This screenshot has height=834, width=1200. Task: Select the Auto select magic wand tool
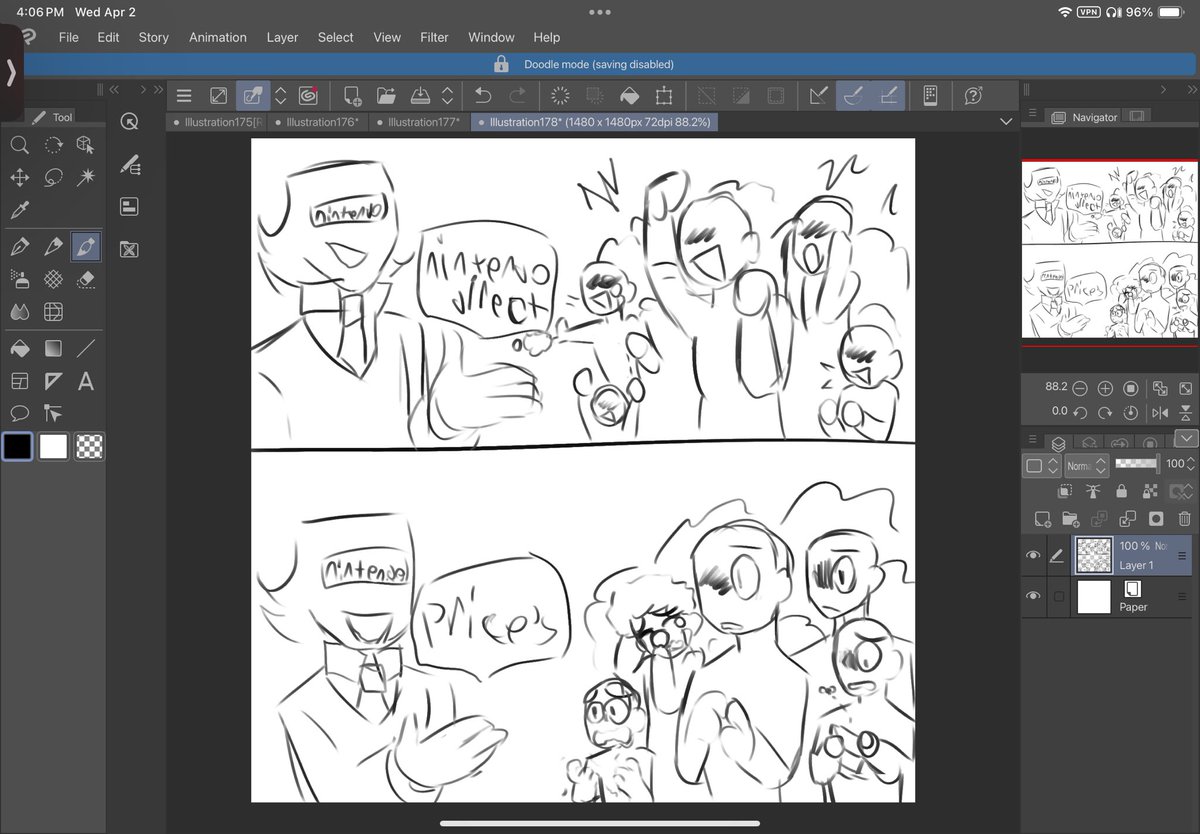click(86, 178)
